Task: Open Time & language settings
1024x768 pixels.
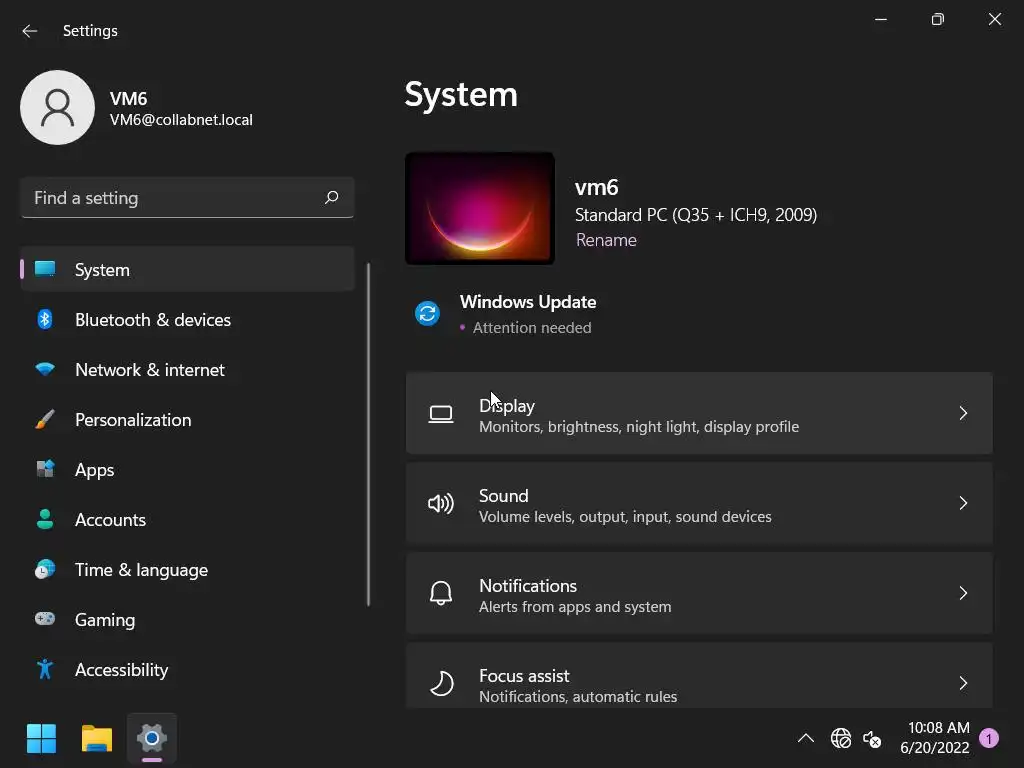Action: (187, 569)
